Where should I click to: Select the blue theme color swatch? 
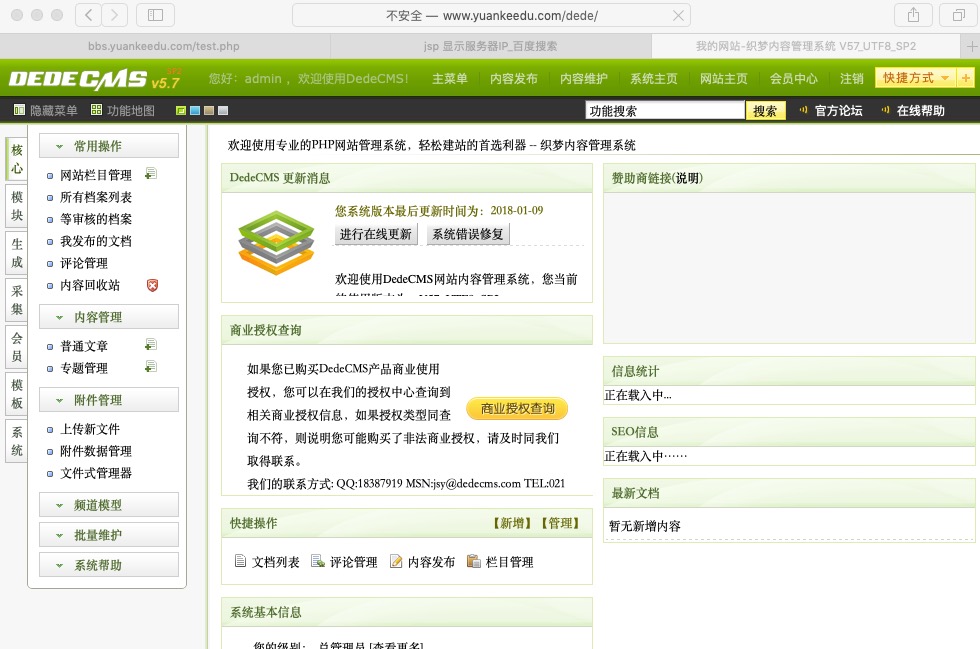[195, 111]
